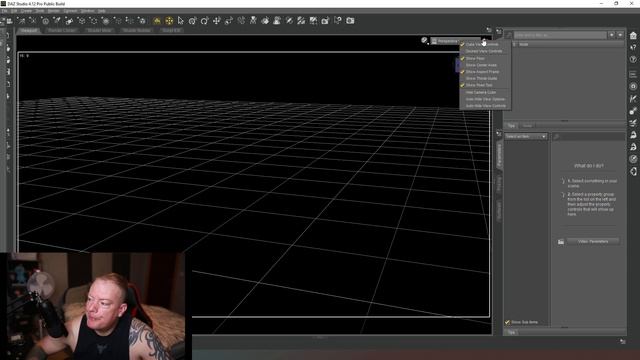Switch to the Viewport tab
Image resolution: width=640 pixels, height=360 pixels.
[x=29, y=31]
